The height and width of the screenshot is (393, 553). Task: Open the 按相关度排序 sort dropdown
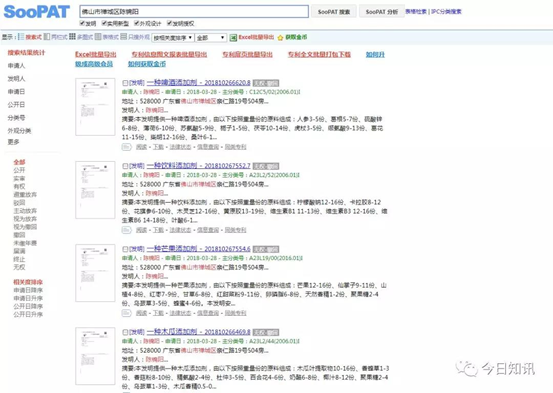[x=173, y=37]
